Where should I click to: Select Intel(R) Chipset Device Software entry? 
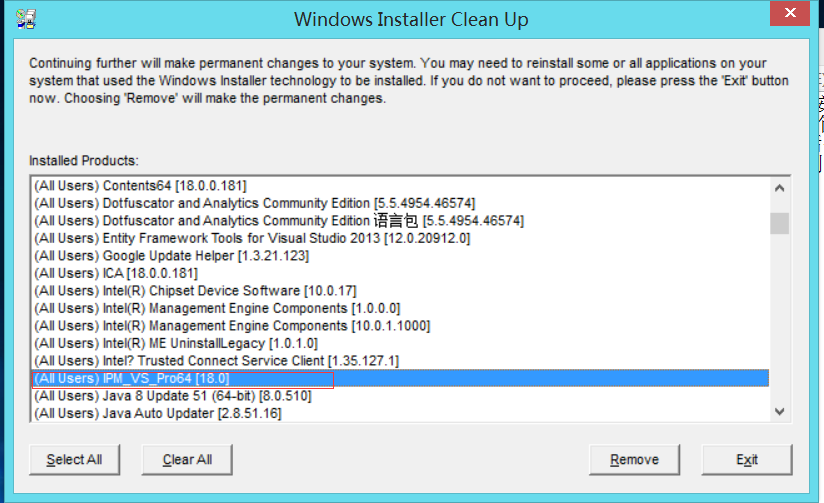coord(400,291)
